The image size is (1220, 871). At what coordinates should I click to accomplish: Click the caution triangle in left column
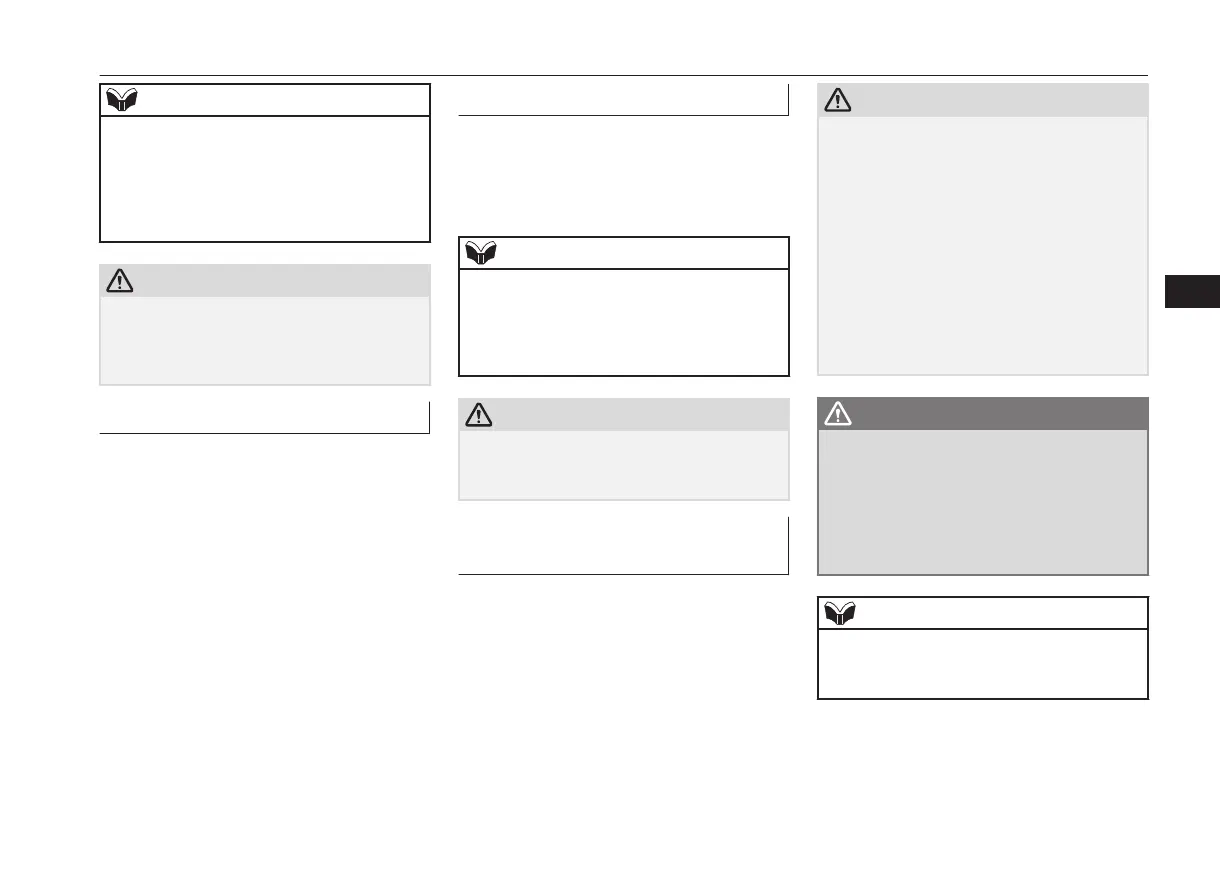[119, 281]
